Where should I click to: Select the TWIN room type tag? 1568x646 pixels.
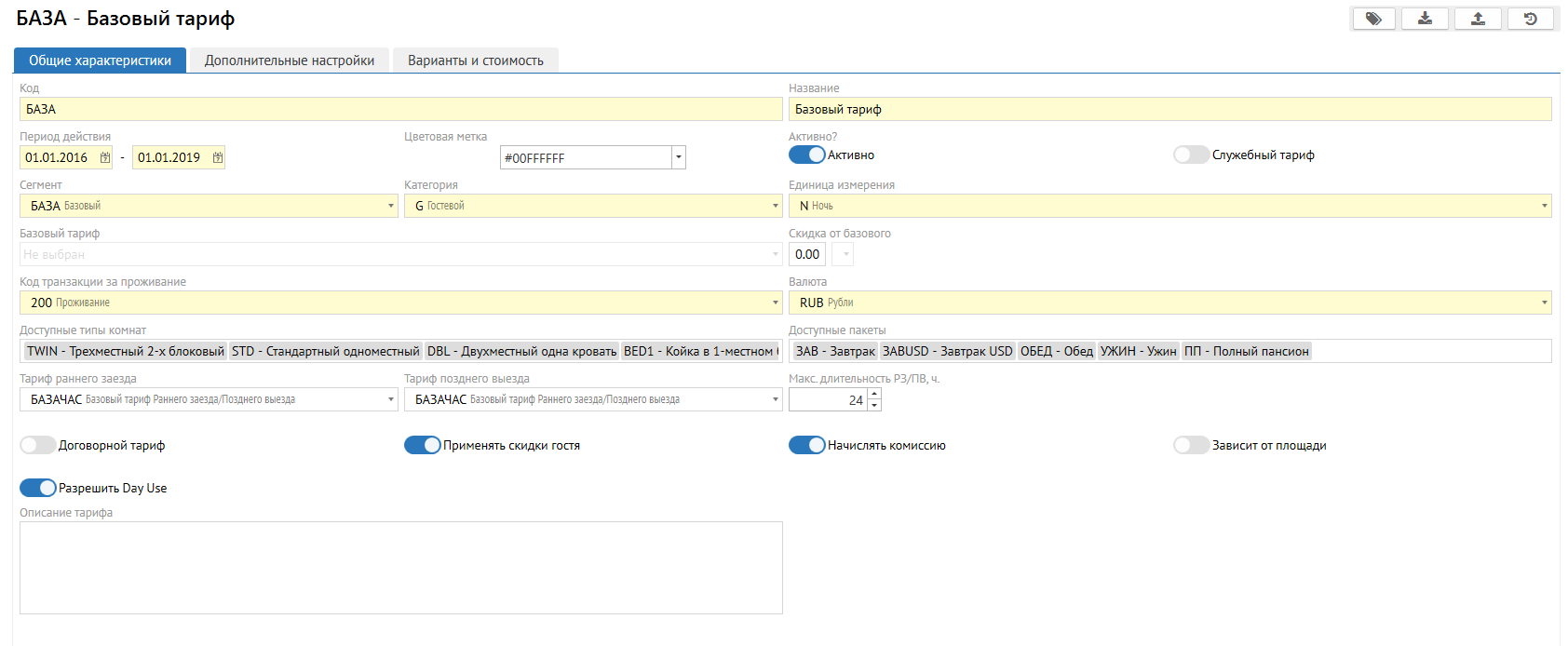(x=125, y=351)
